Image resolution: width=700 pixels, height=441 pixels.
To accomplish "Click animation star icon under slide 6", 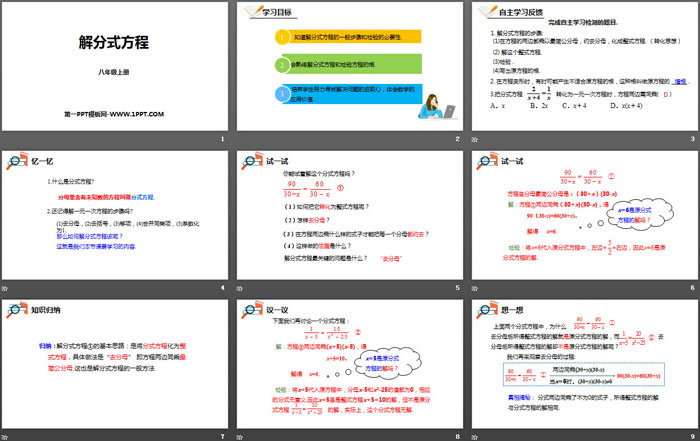I will coord(475,288).
